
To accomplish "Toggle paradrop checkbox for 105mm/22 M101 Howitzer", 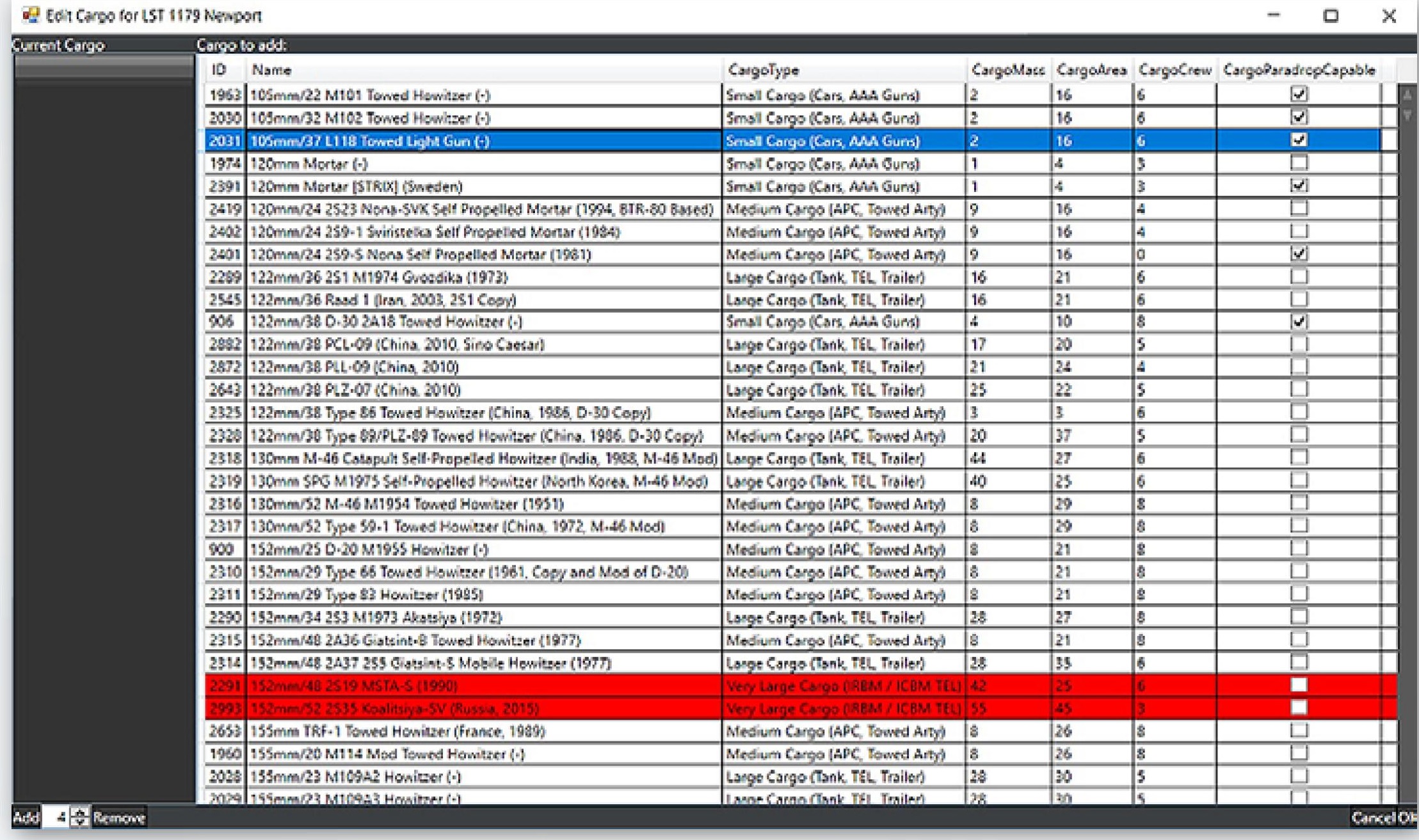I will click(x=1298, y=95).
